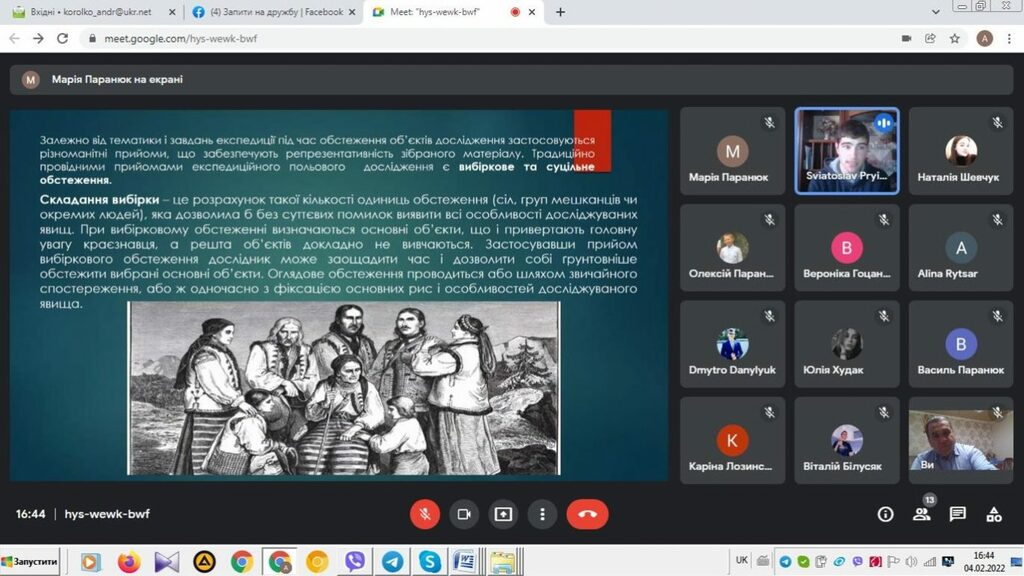Unmute the microphone in call controls

tap(424, 514)
